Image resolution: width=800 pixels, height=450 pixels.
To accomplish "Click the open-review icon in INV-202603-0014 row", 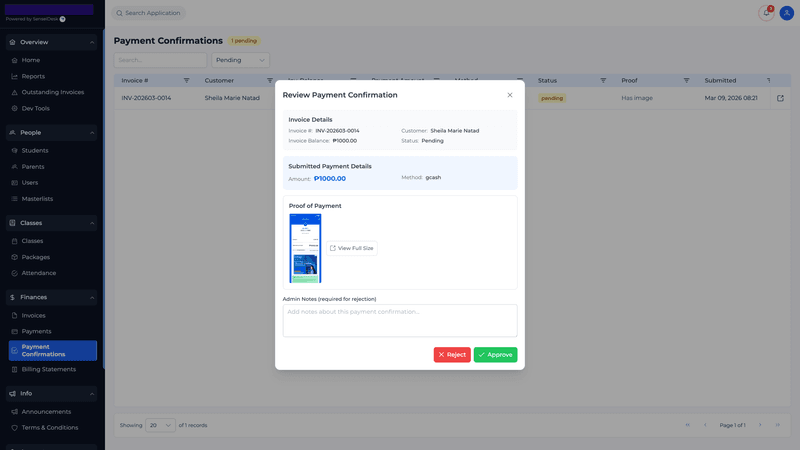I will (780, 98).
